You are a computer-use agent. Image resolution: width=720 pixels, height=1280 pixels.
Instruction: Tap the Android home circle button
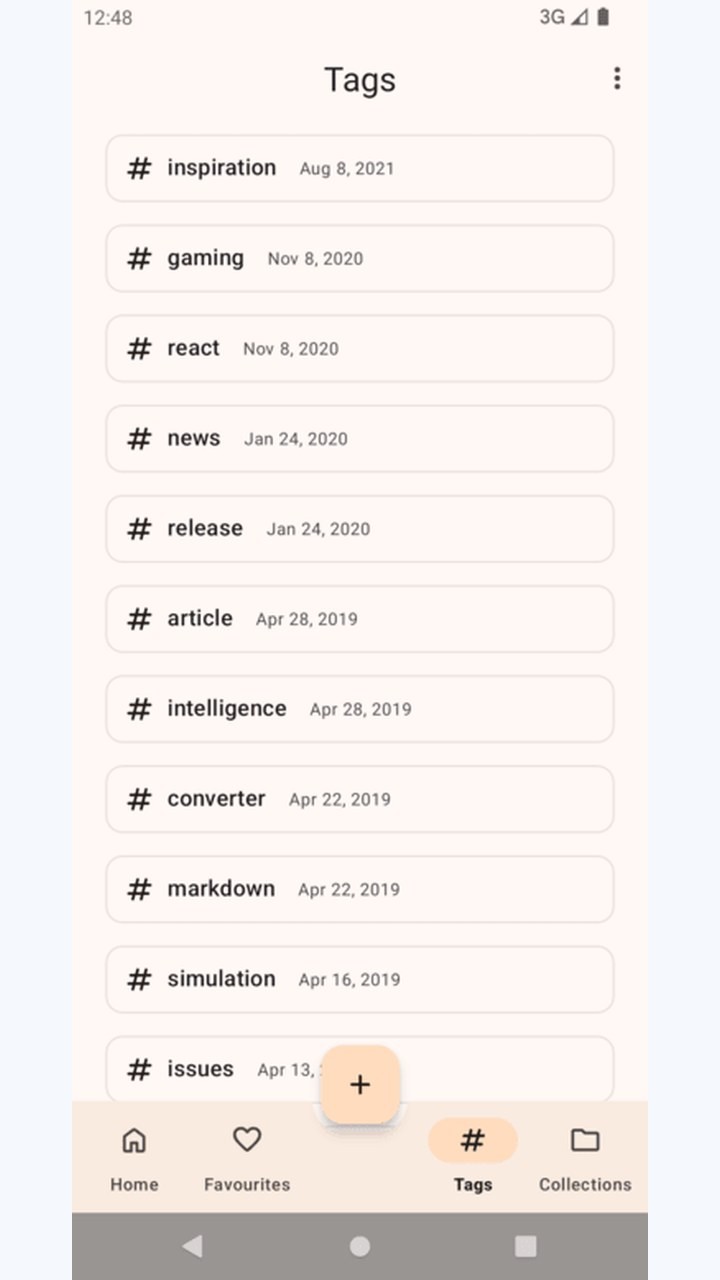(360, 1245)
